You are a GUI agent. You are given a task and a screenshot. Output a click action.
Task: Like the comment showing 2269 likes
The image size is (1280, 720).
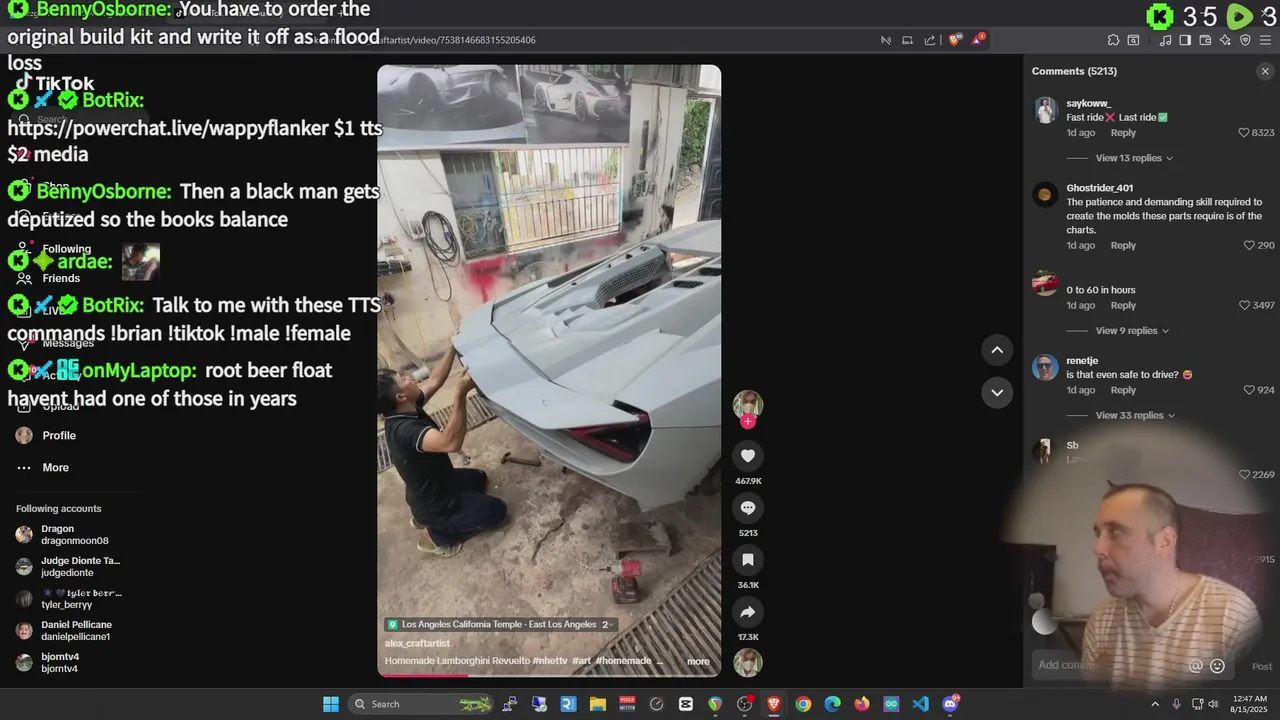pos(1244,475)
